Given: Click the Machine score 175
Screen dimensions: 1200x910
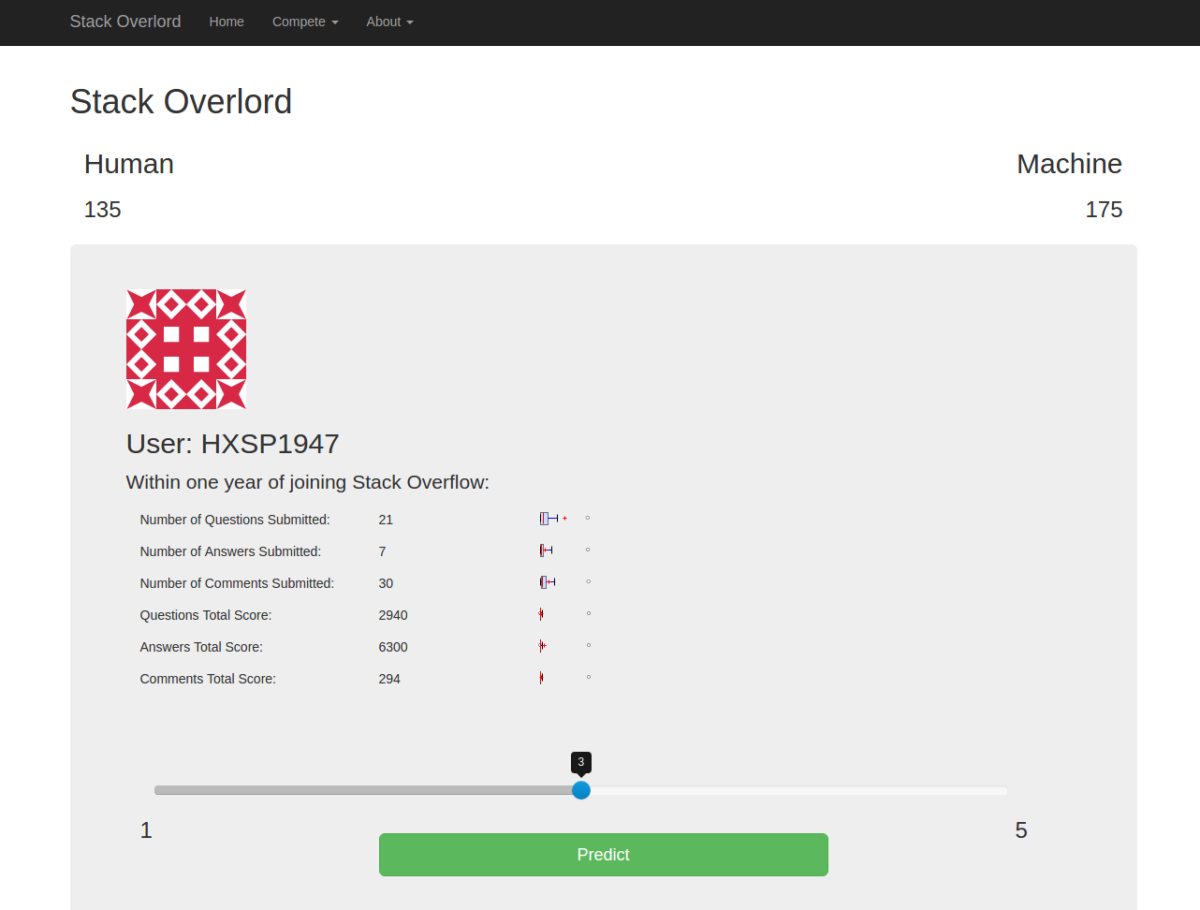Looking at the screenshot, I should (1104, 210).
